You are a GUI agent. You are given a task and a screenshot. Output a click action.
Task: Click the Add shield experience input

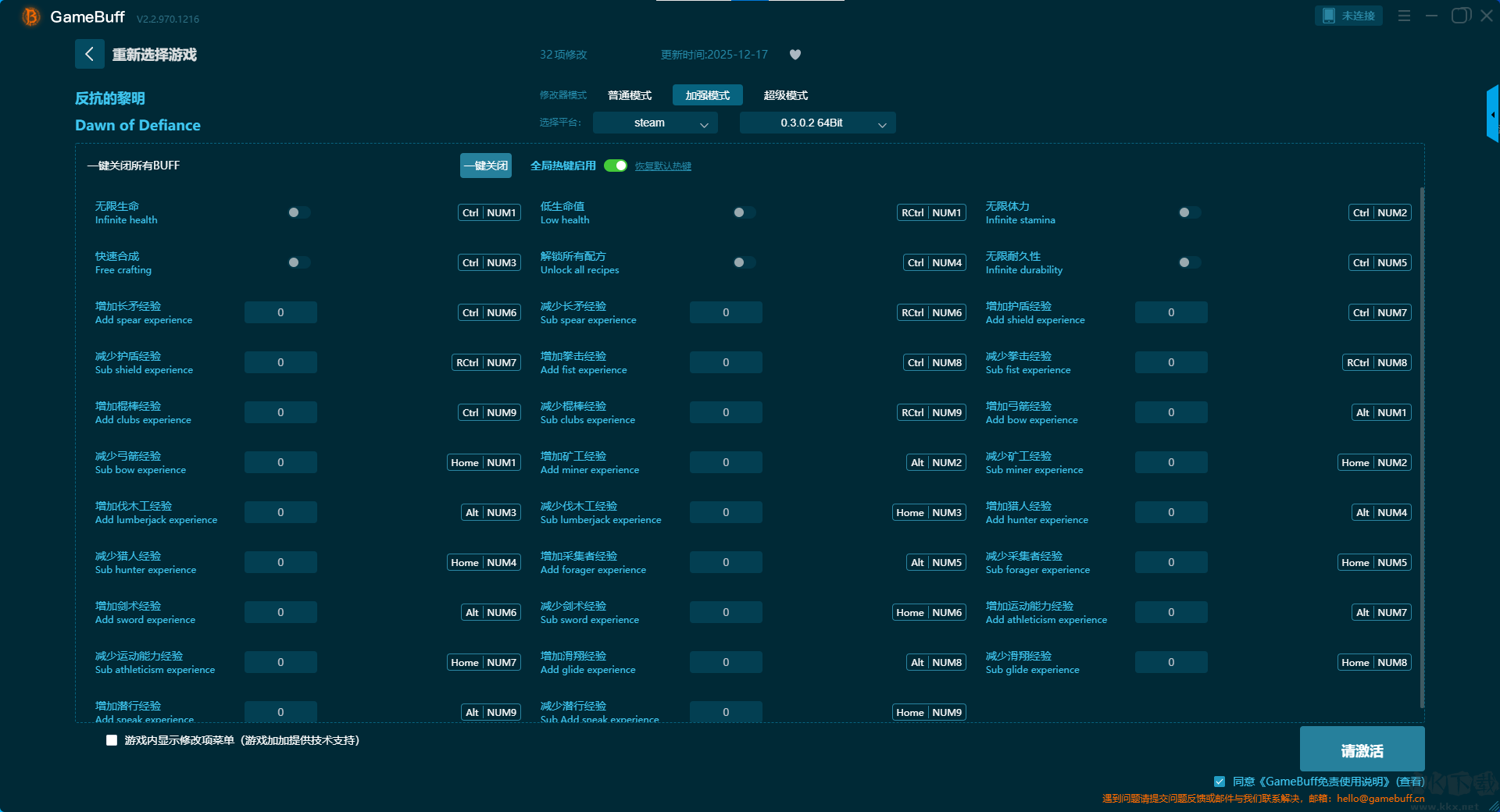pos(1171,312)
